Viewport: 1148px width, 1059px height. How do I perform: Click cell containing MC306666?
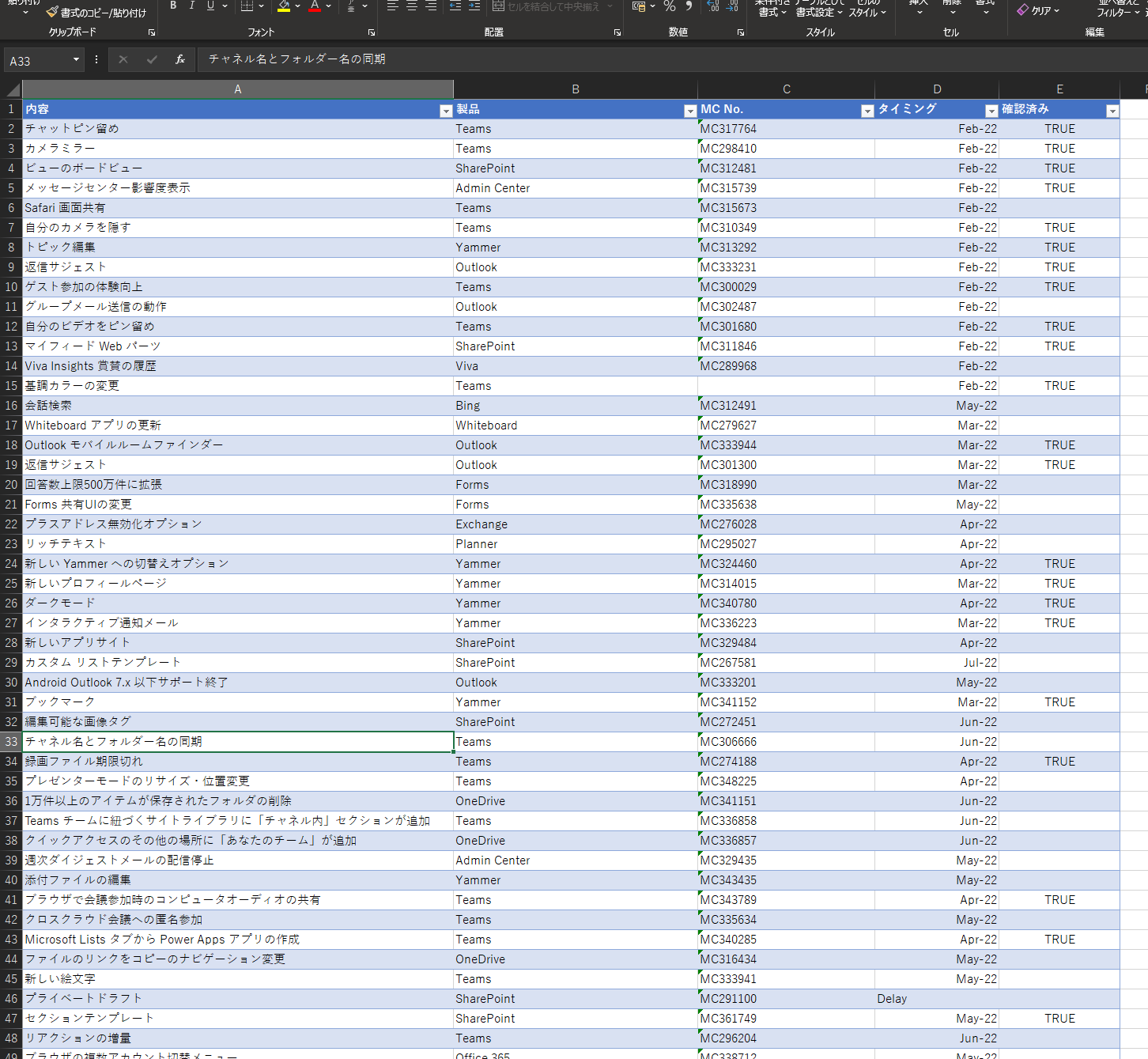(787, 742)
